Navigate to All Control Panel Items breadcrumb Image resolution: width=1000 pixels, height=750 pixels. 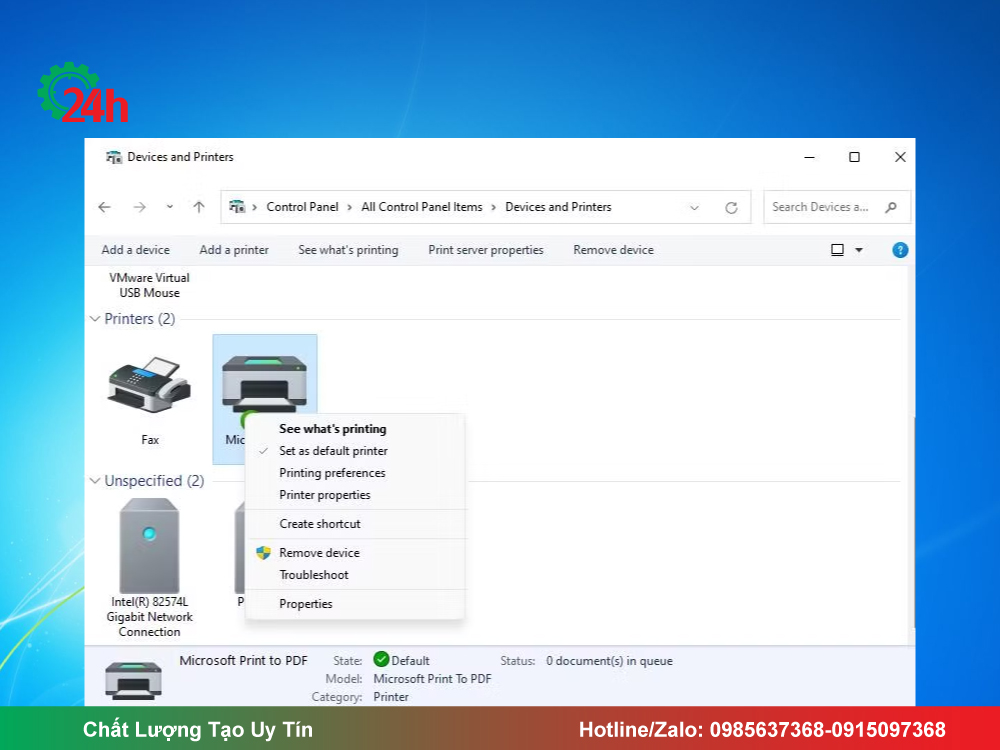click(x=422, y=207)
